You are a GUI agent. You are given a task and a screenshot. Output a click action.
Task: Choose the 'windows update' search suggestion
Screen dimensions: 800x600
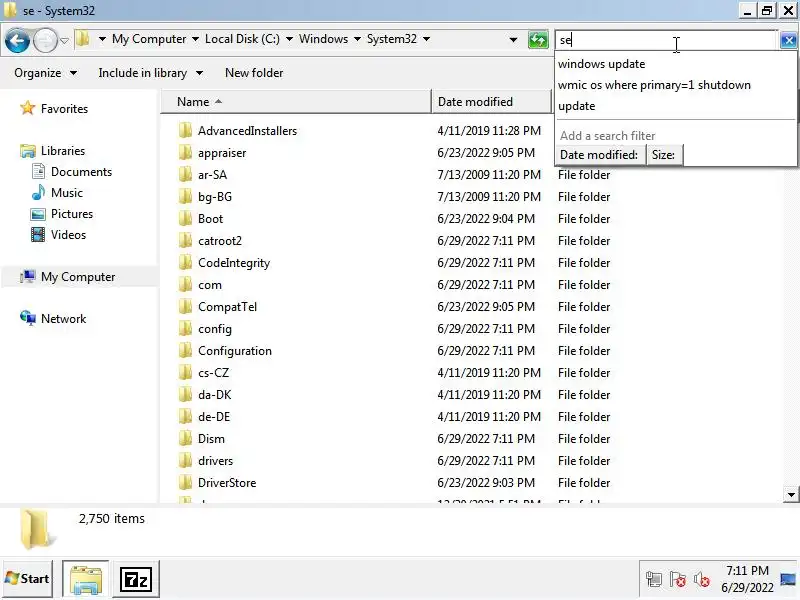click(x=602, y=64)
